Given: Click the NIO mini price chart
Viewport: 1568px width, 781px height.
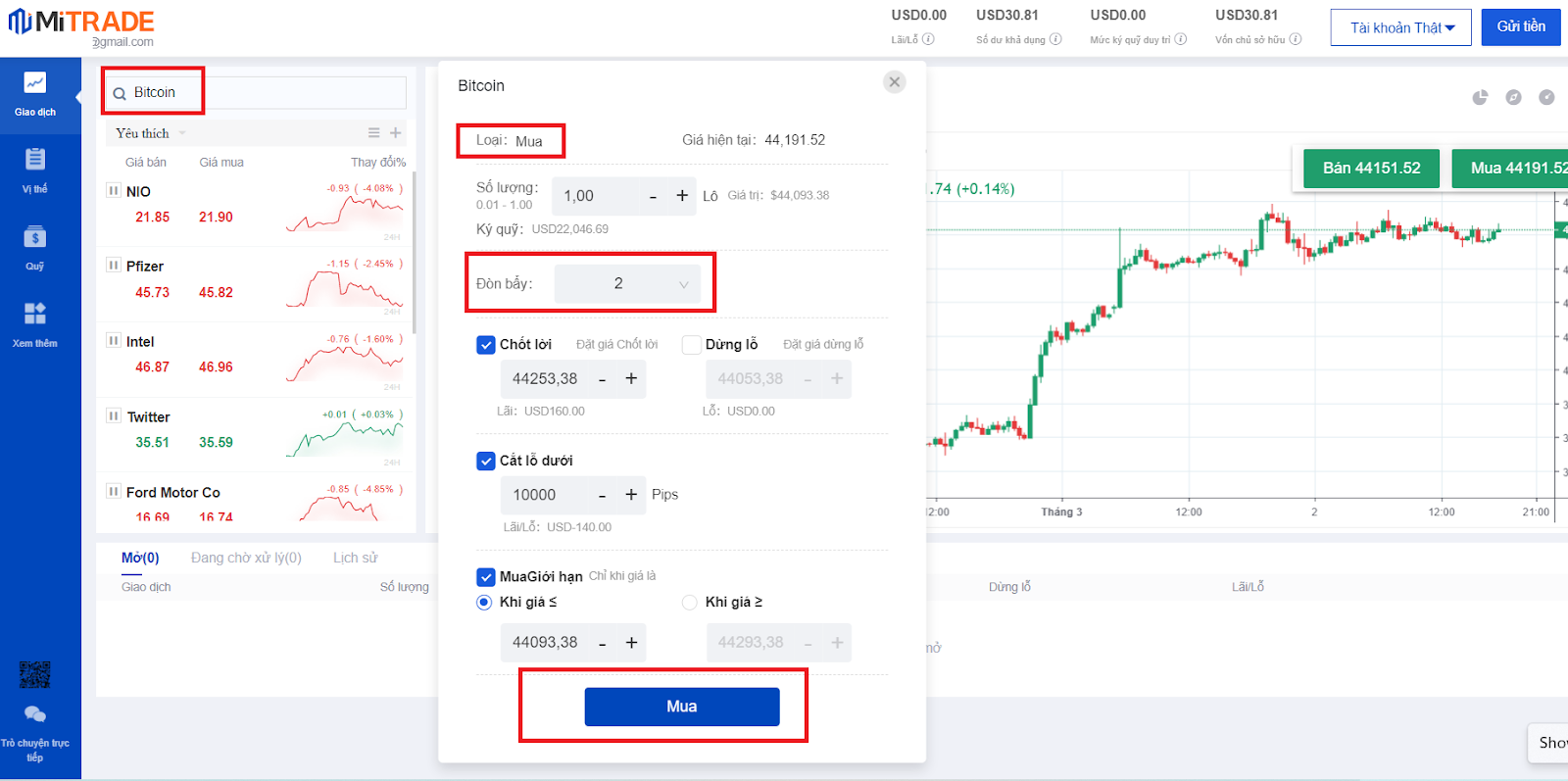Looking at the screenshot, I should coord(344,215).
